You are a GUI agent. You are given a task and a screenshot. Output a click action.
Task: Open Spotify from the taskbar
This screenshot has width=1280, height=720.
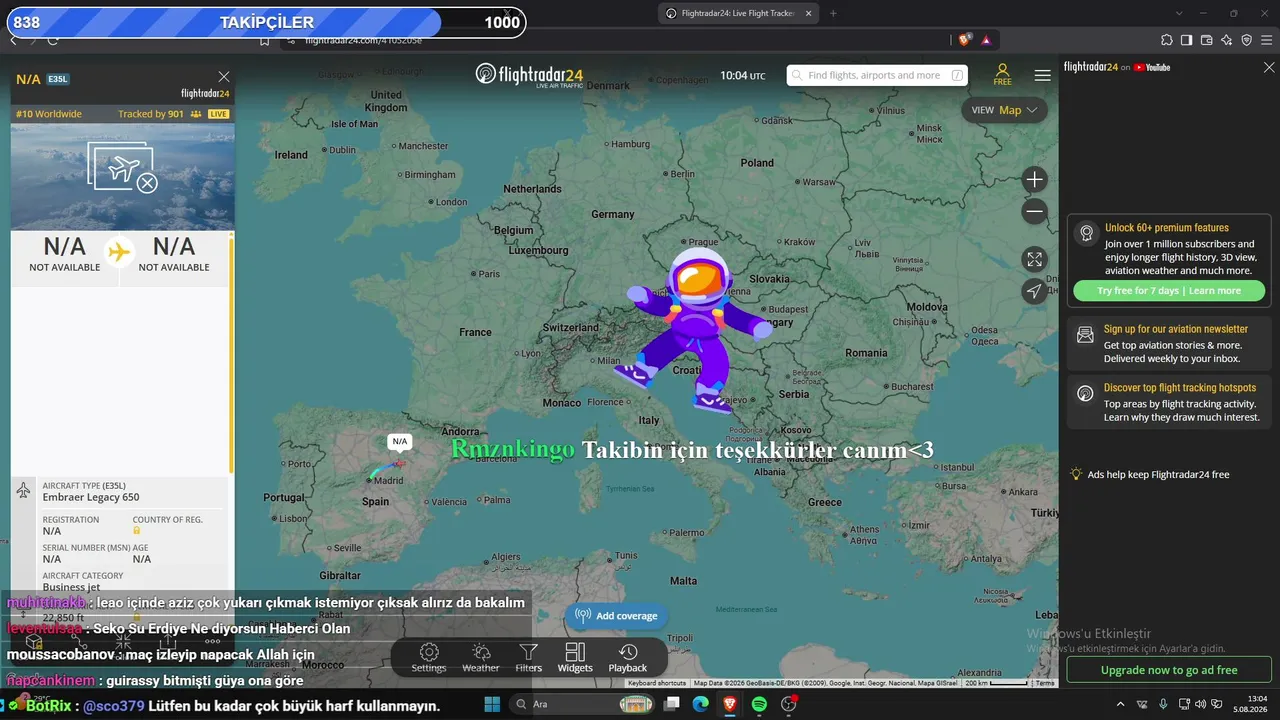[x=759, y=704]
